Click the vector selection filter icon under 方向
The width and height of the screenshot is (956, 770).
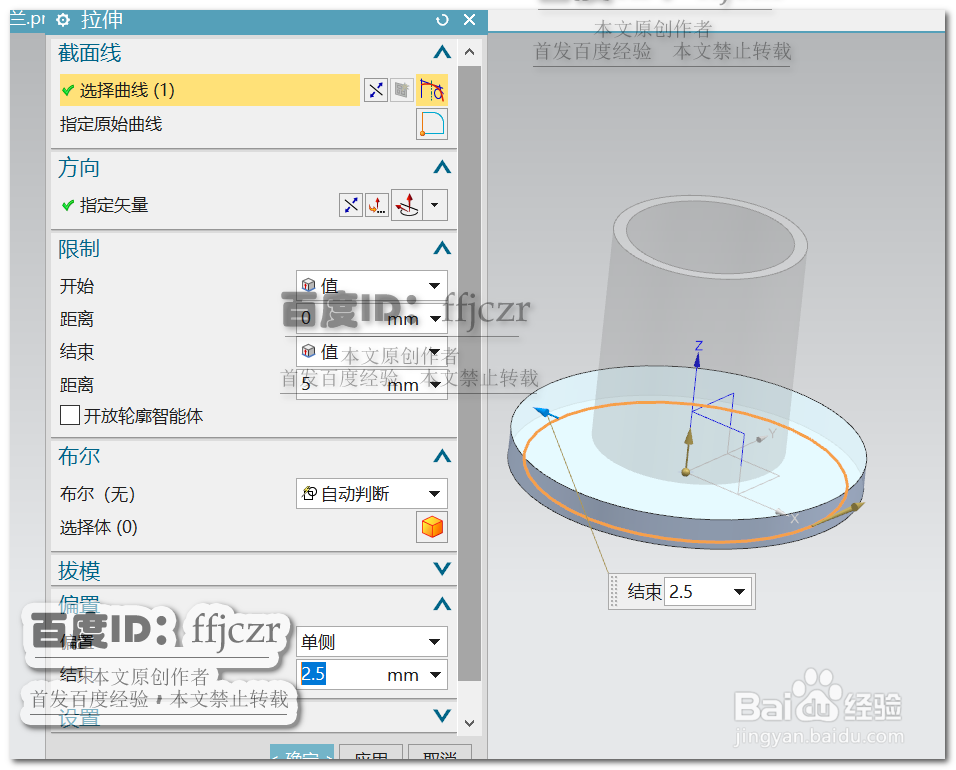350,205
